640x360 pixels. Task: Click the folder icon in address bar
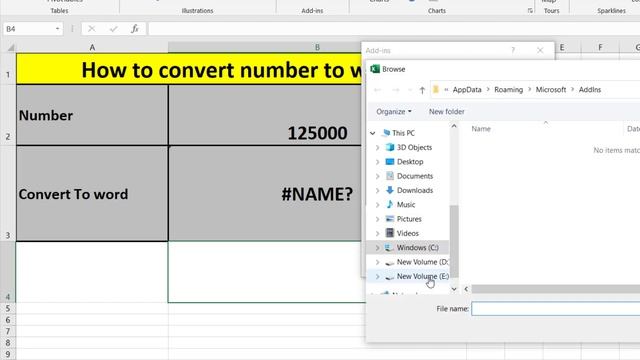436,89
